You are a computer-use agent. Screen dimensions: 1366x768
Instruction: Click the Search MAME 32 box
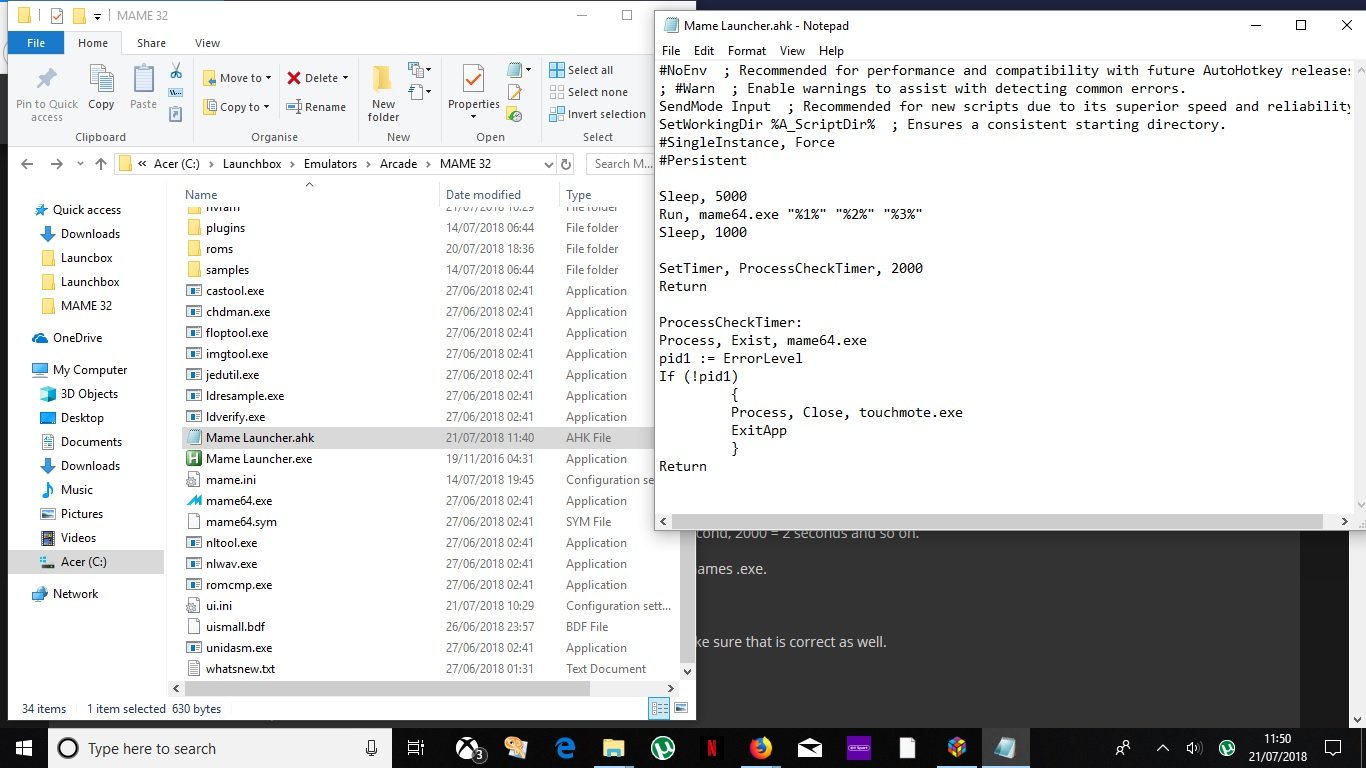point(621,164)
